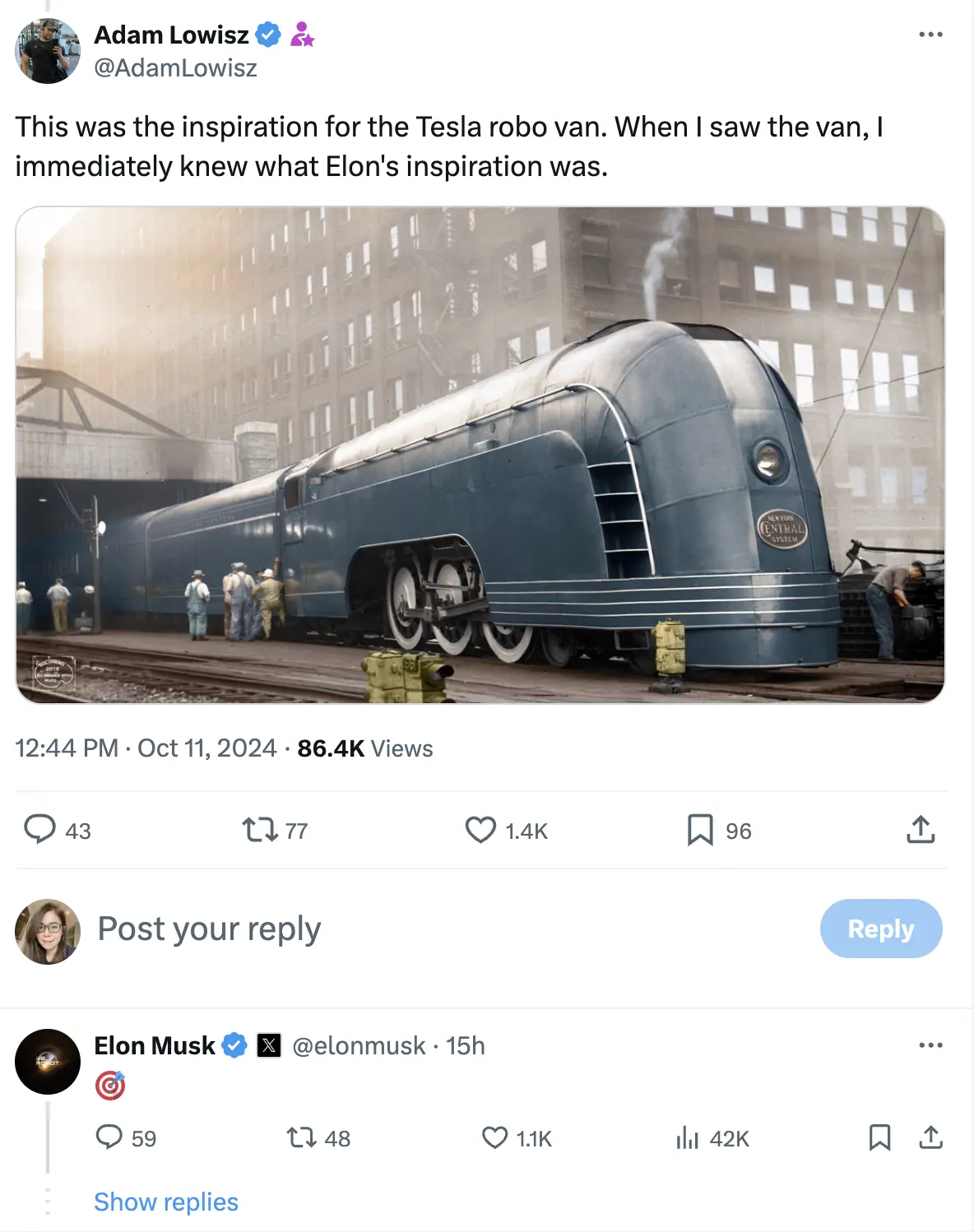Share Elon Musk's reply
The width and height of the screenshot is (974, 1232).
tap(930, 1137)
